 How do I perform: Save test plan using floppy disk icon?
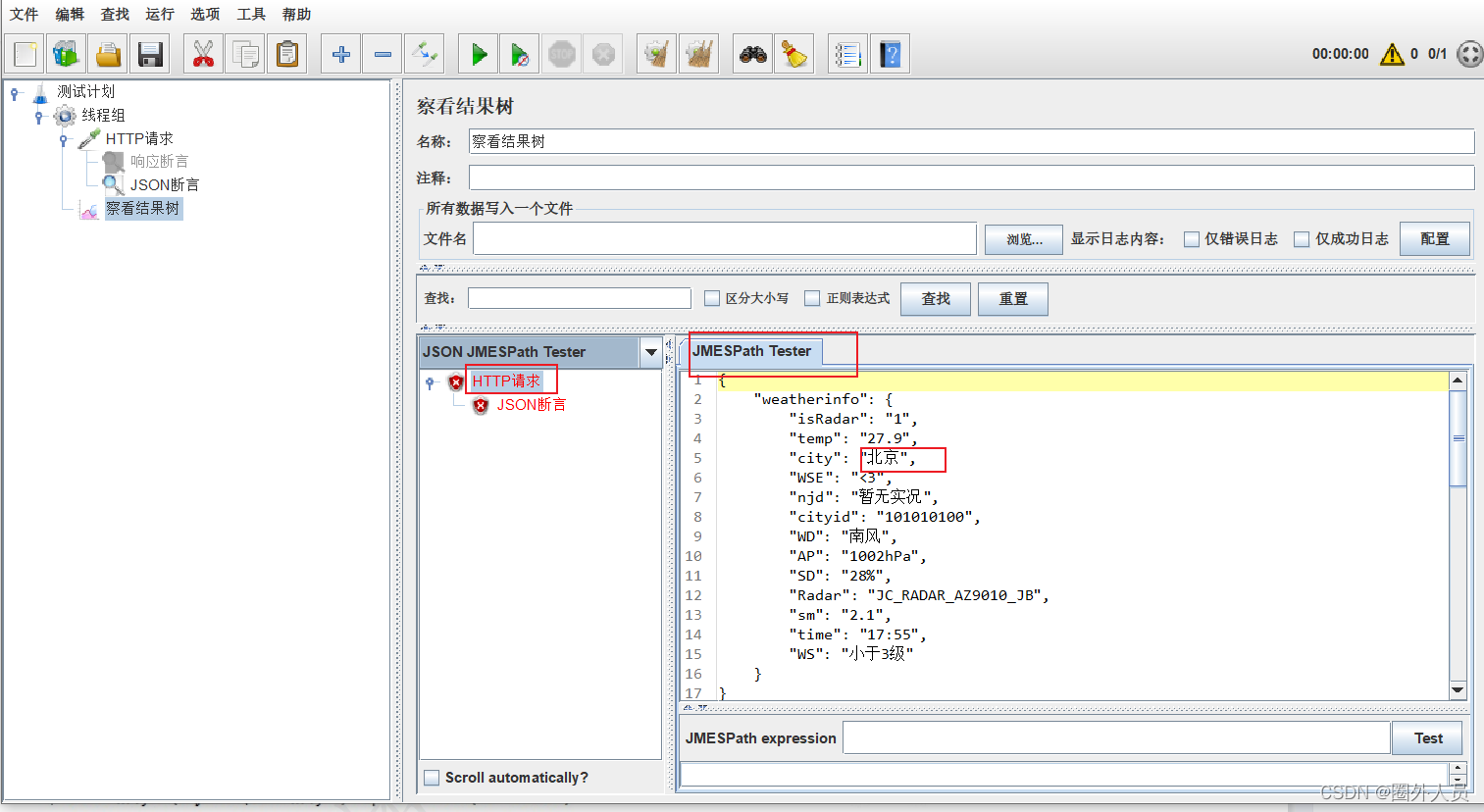click(x=150, y=54)
